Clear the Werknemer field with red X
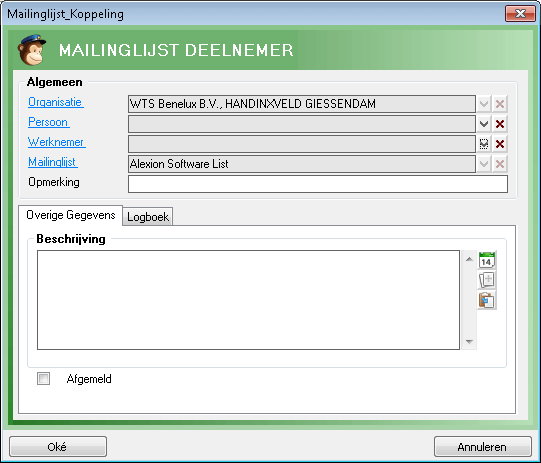This screenshot has height=463, width=541. tap(500, 144)
